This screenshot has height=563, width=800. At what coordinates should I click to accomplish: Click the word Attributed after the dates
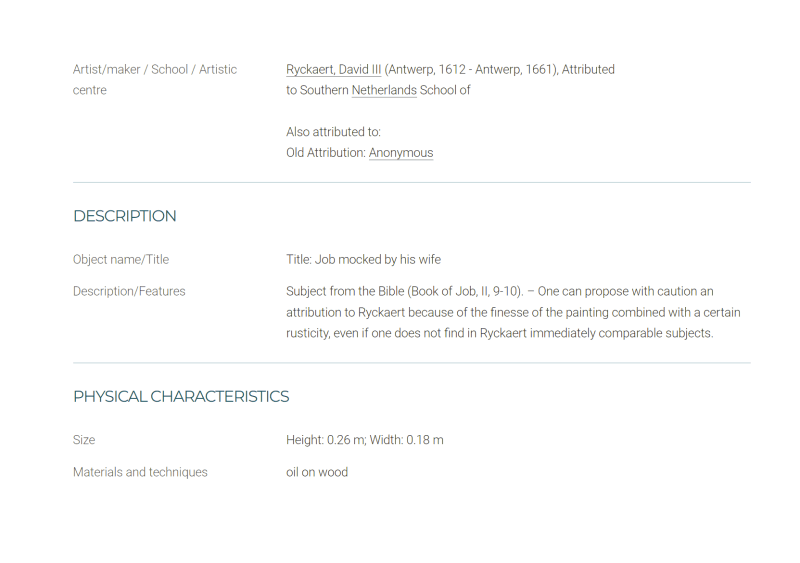[588, 69]
